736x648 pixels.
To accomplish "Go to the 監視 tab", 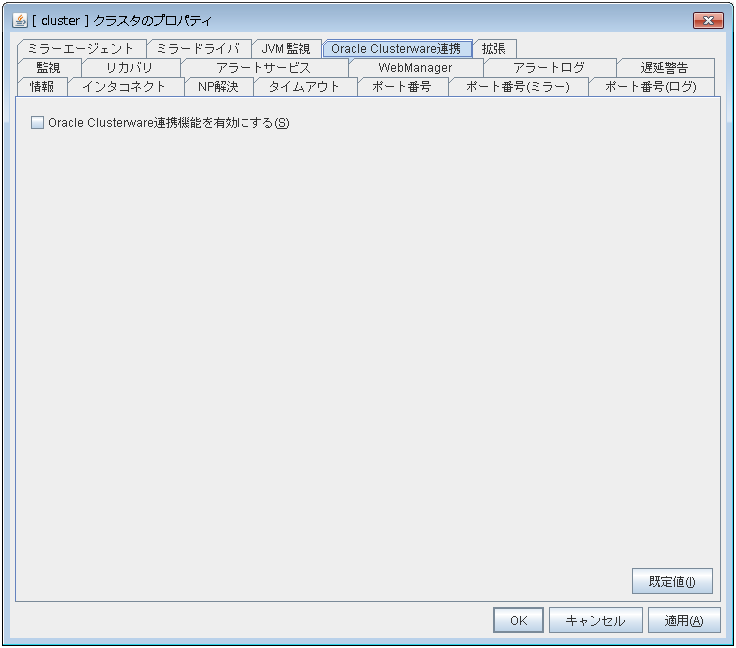I will pos(49,68).
